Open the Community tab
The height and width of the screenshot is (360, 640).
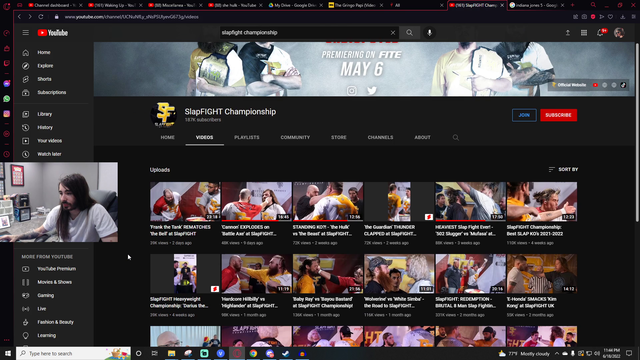point(295,138)
